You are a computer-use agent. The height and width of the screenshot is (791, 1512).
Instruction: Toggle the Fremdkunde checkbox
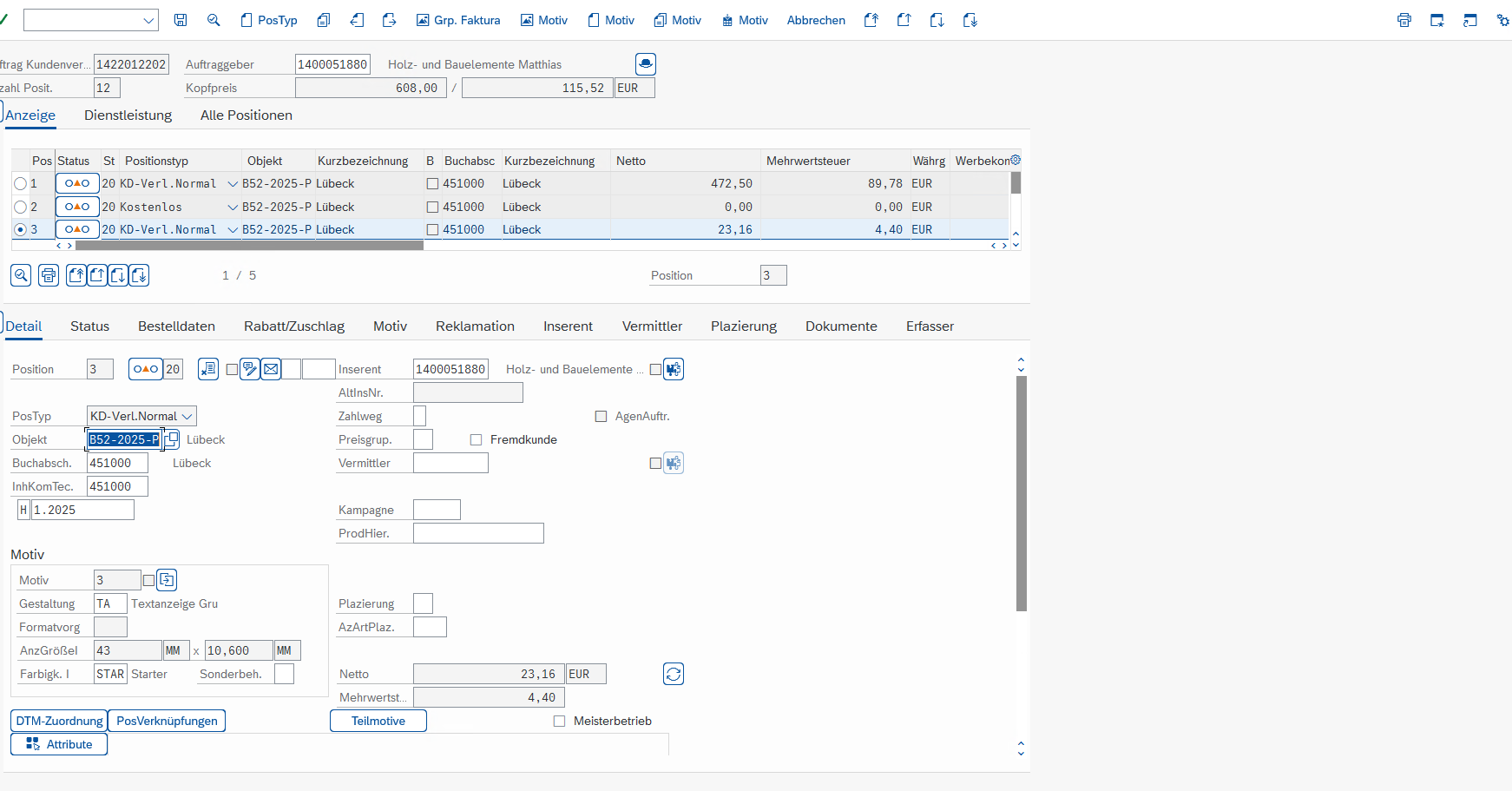tap(476, 439)
